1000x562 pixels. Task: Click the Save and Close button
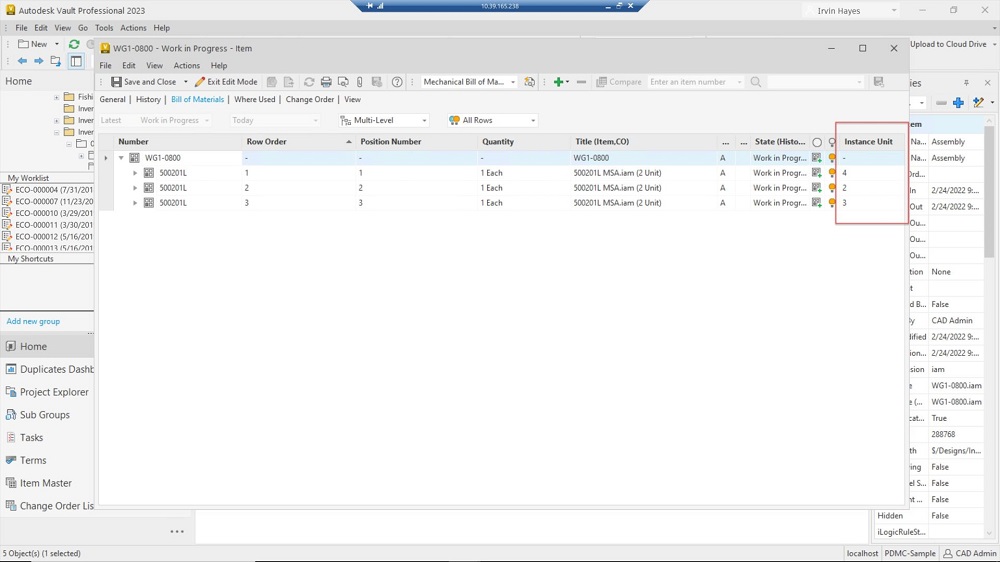click(x=144, y=82)
